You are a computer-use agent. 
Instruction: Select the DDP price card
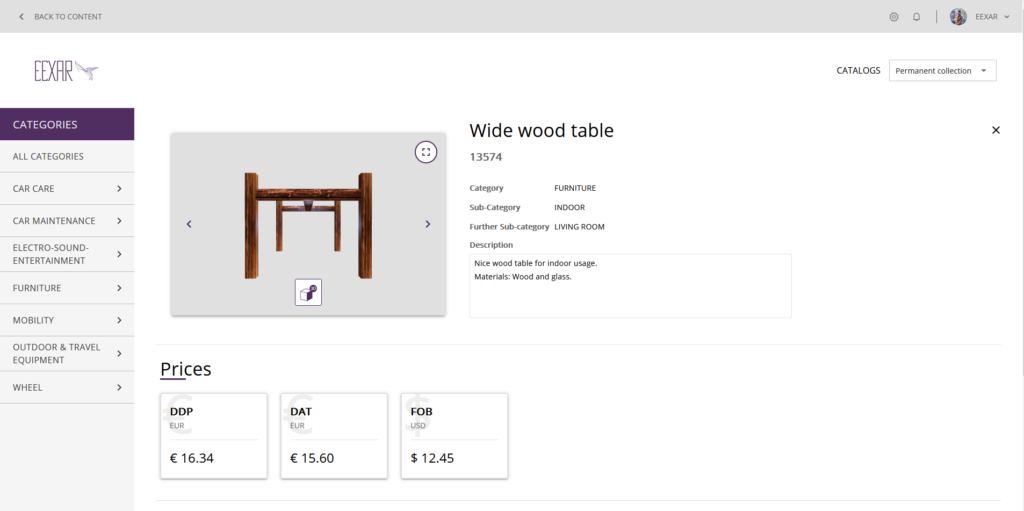[x=214, y=436]
